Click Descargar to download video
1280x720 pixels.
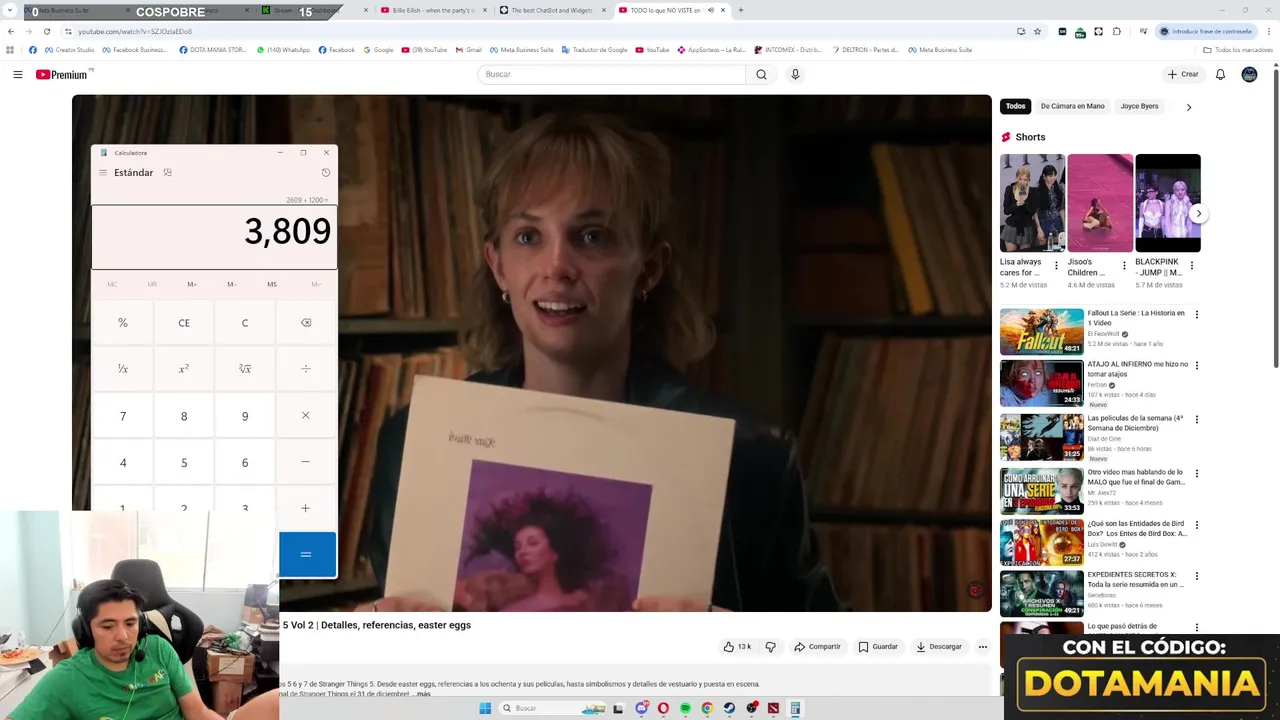[x=939, y=647]
